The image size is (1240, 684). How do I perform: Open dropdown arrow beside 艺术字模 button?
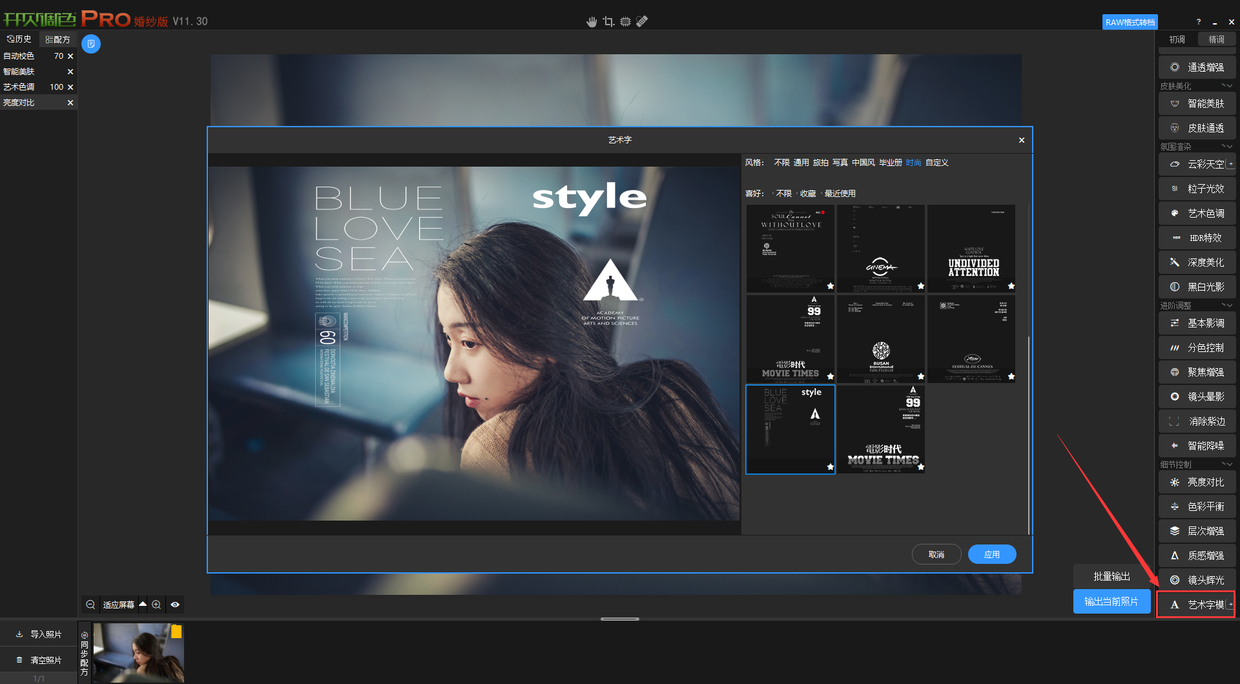click(1231, 605)
